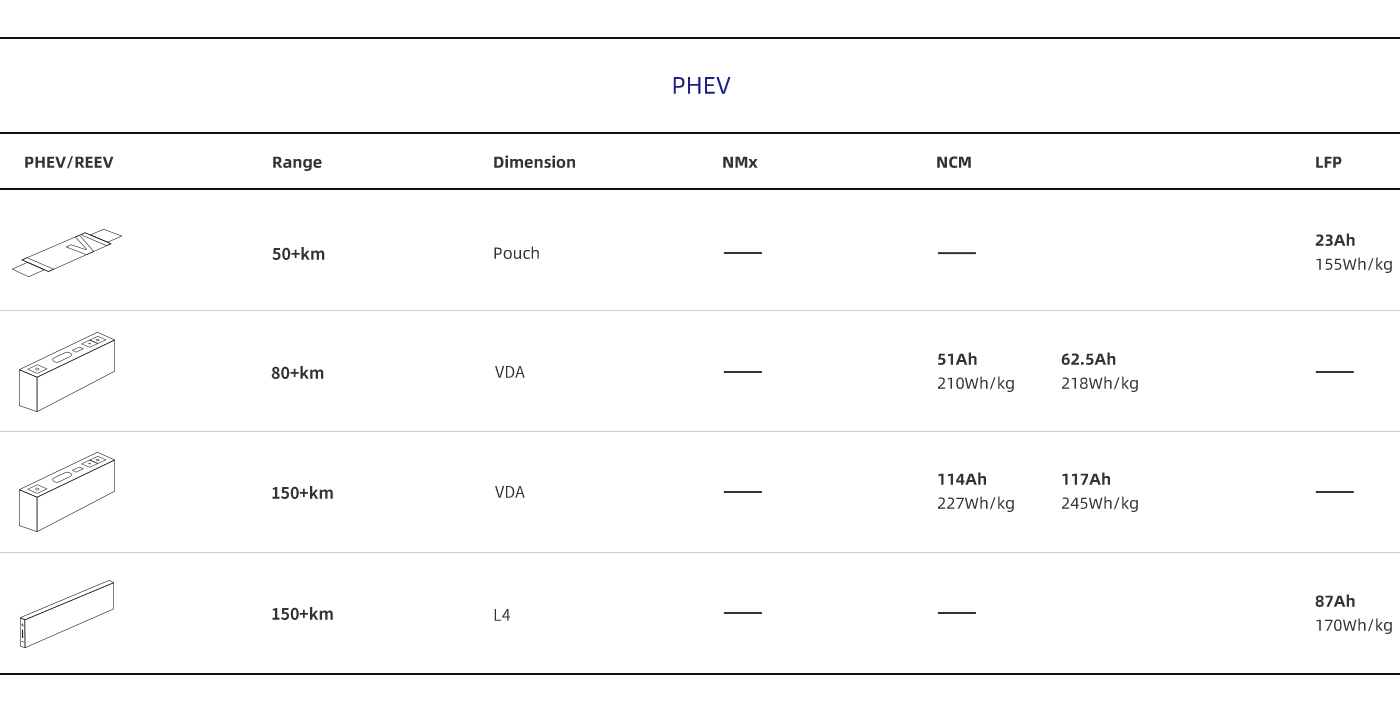Click the pouch cell battery illustration
This screenshot has height=709, width=1400.
pos(67,252)
